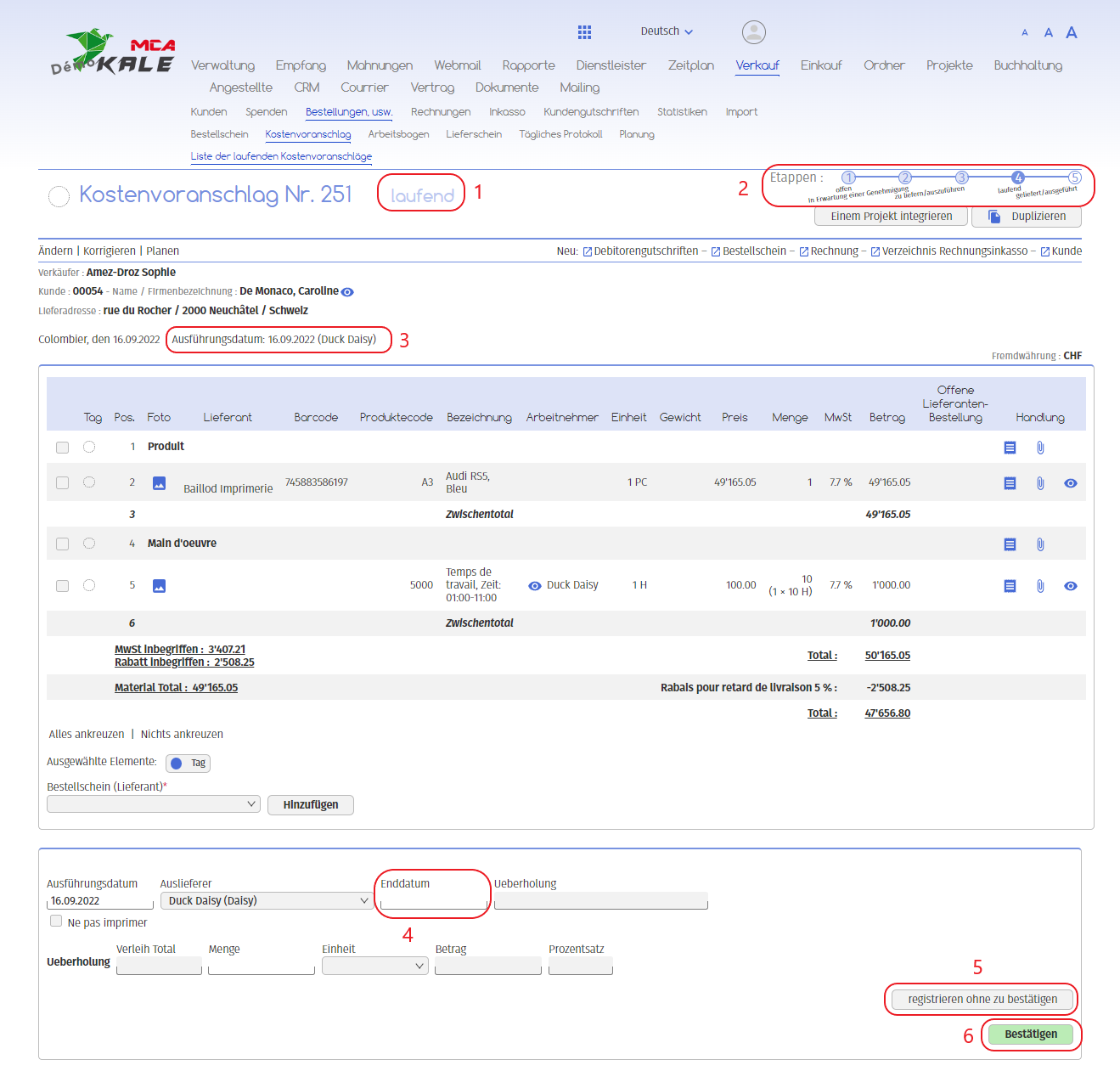Screen dimensions: 1120x1071
Task: Check the checkbox for the Produit row
Action: (62, 448)
